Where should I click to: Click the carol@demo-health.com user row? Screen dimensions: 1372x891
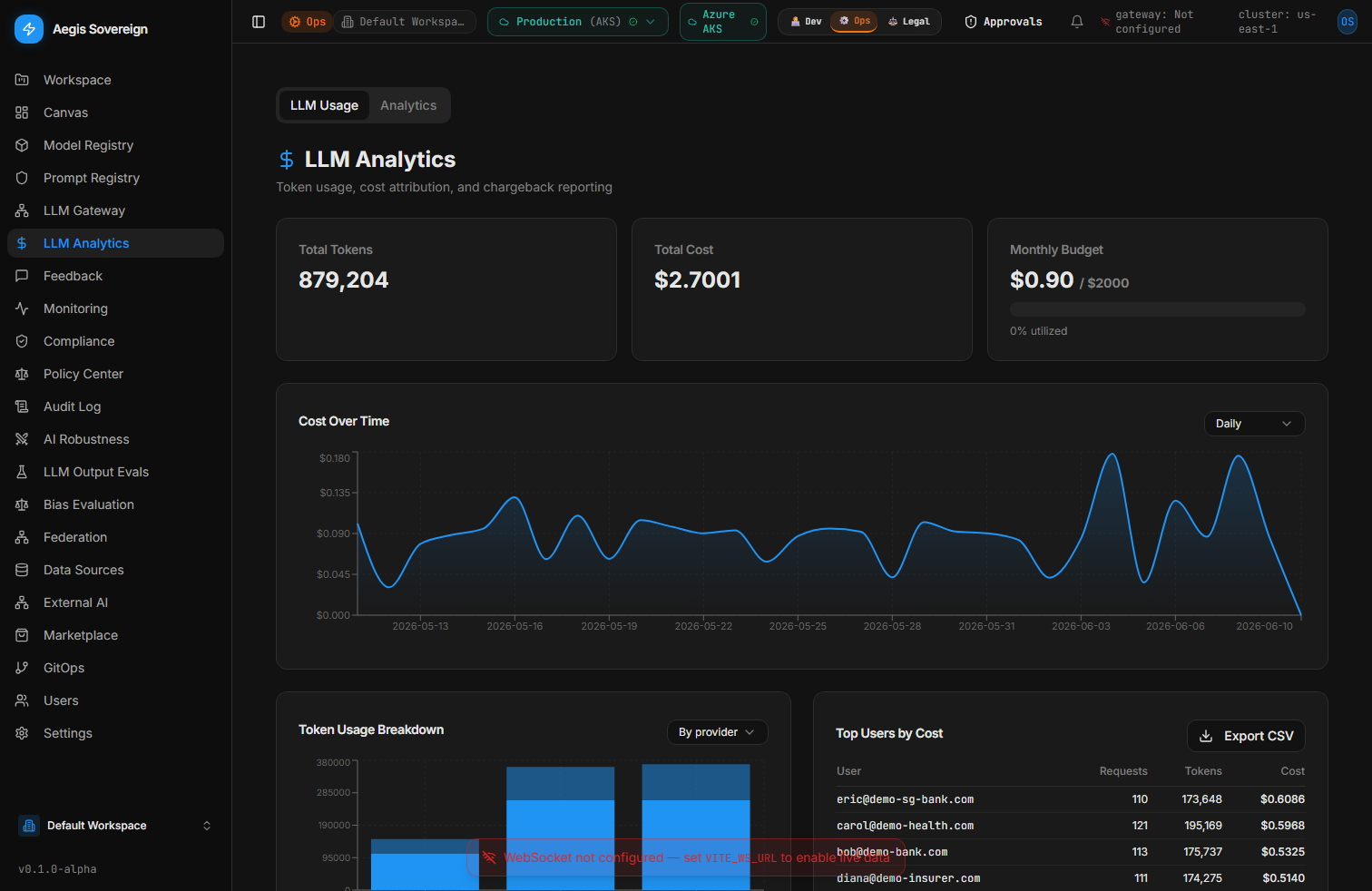(x=1071, y=826)
